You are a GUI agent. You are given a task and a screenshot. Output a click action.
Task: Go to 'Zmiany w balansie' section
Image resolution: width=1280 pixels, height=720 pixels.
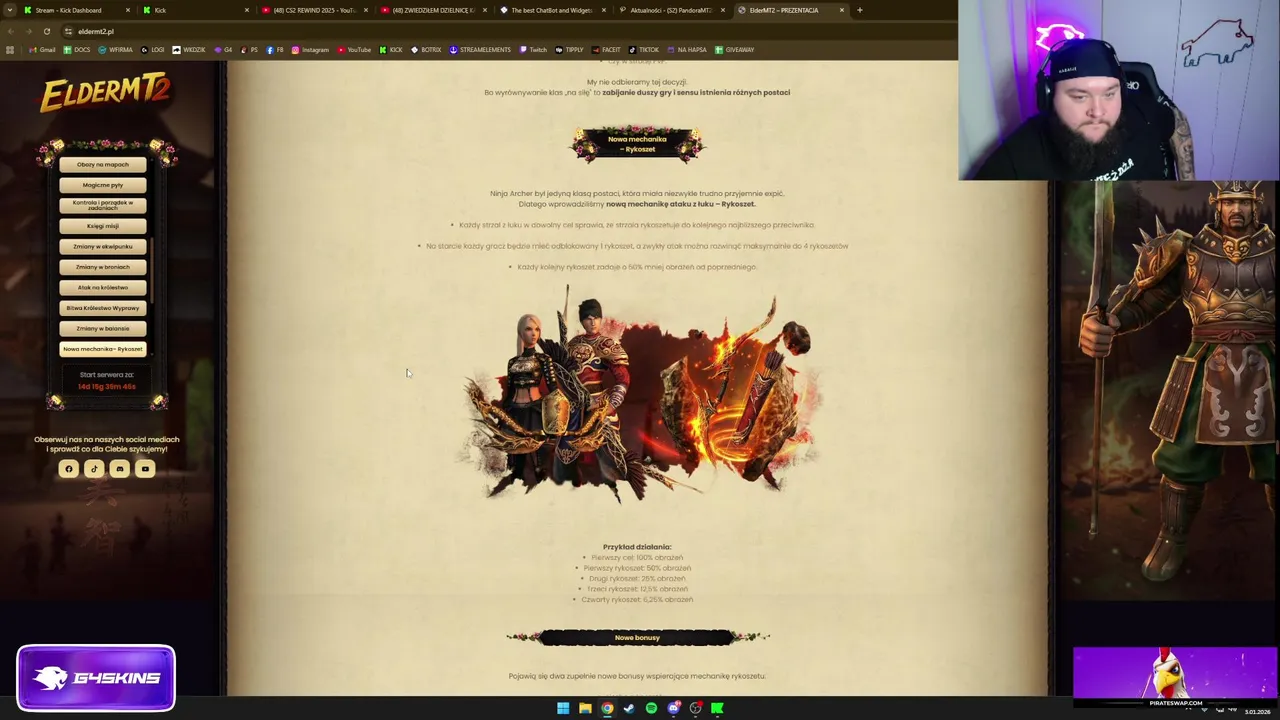(103, 328)
